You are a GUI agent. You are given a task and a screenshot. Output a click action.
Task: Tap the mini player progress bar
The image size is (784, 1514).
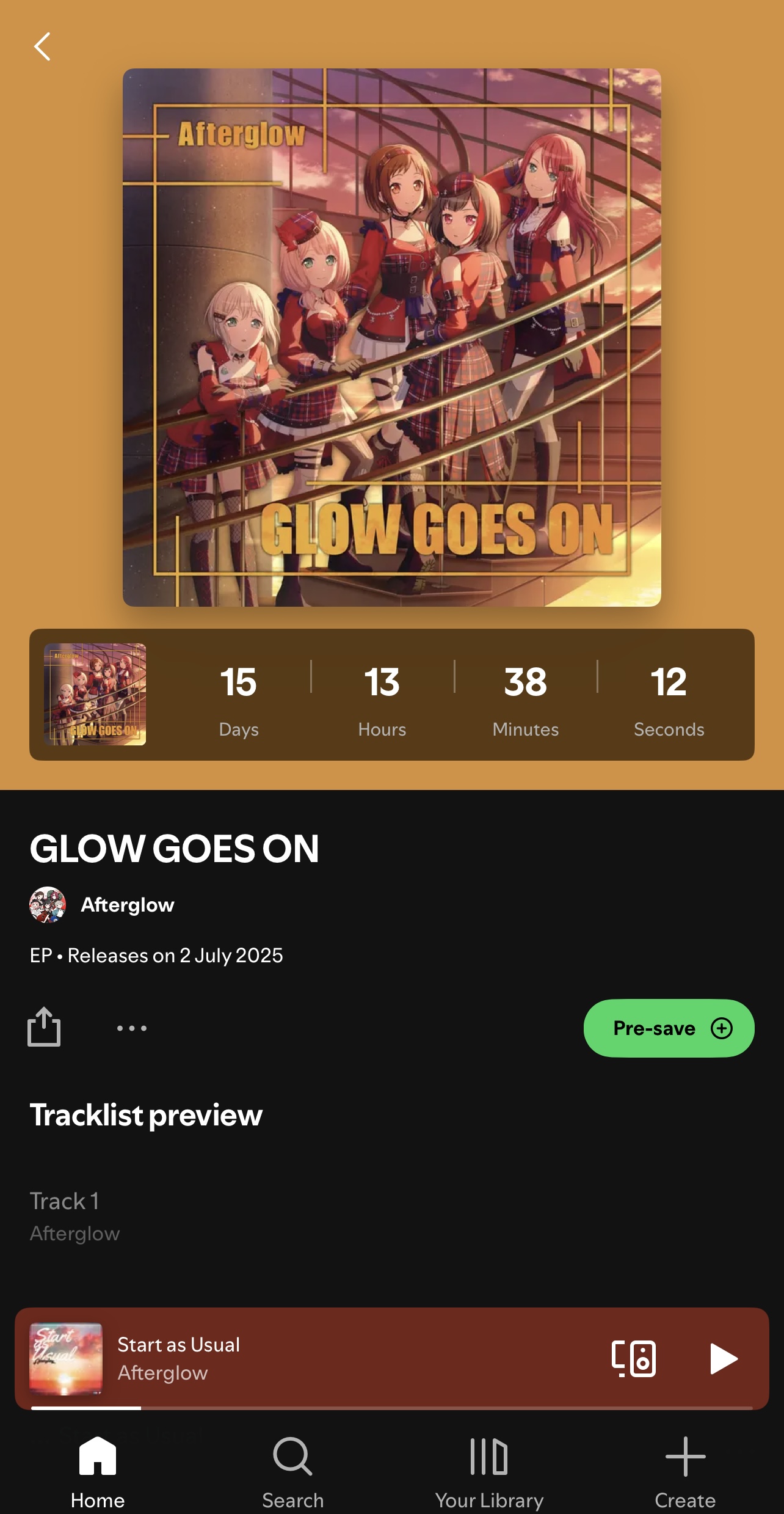[392, 1408]
